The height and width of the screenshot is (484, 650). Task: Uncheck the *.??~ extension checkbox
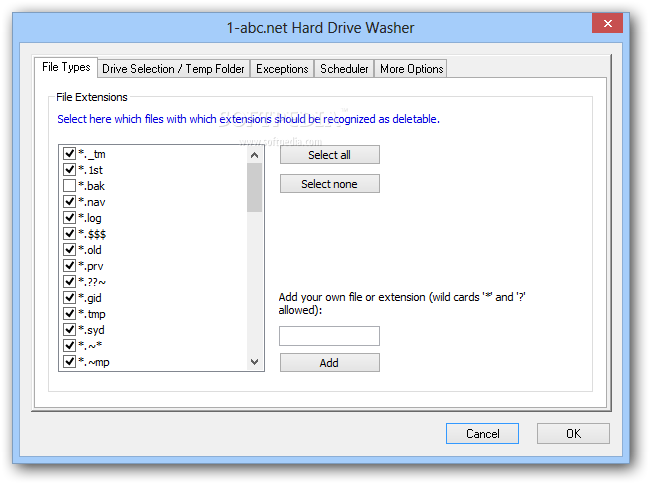tap(69, 282)
